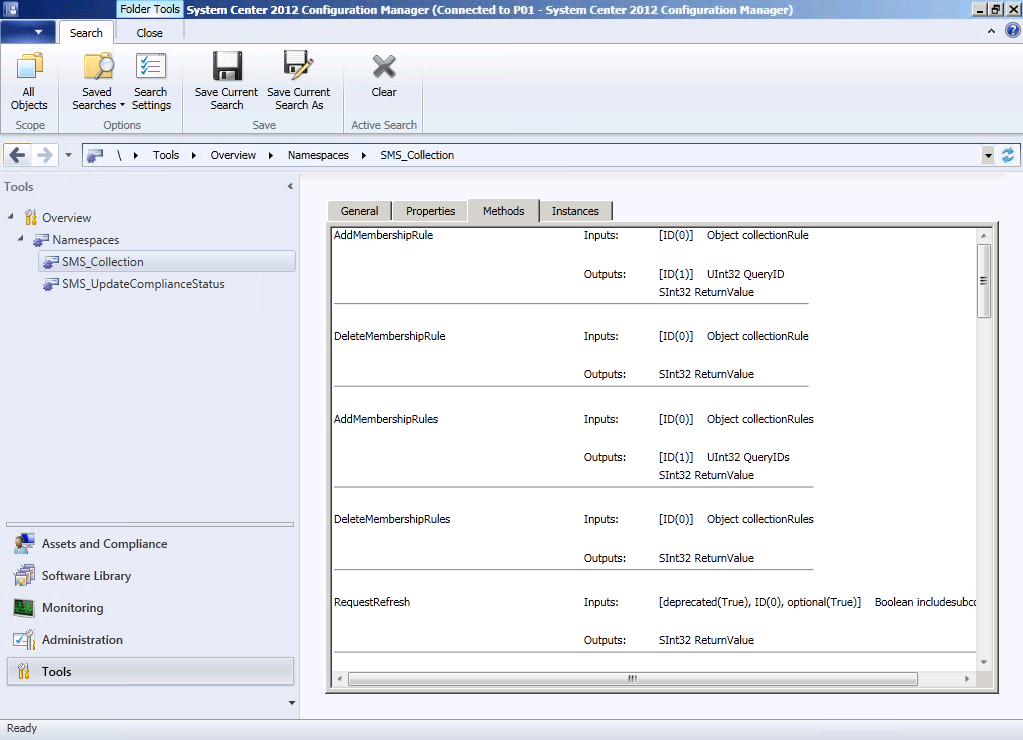Clear the active search with X icon

point(384,67)
